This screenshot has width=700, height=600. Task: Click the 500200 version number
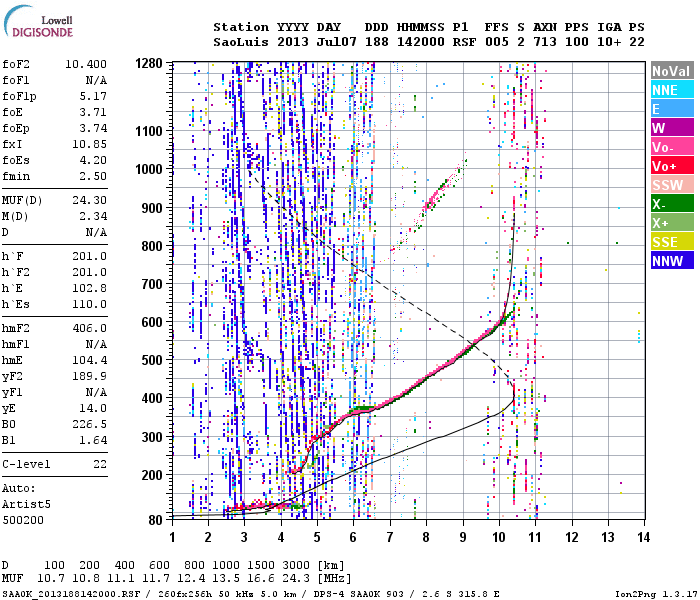point(23,520)
